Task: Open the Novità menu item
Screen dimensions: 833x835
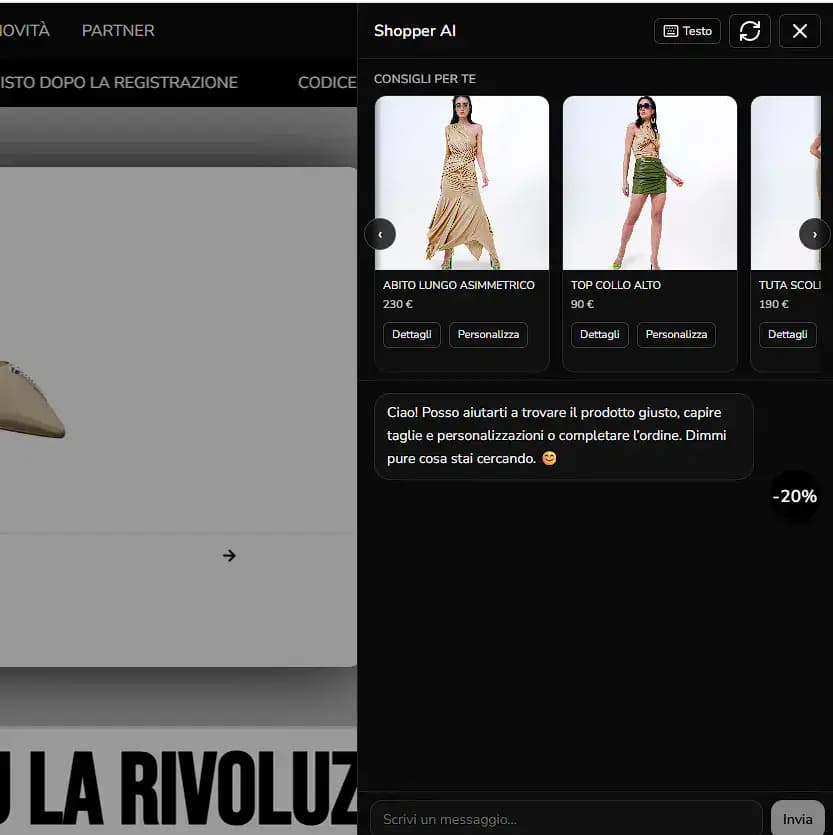Action: [x=24, y=31]
